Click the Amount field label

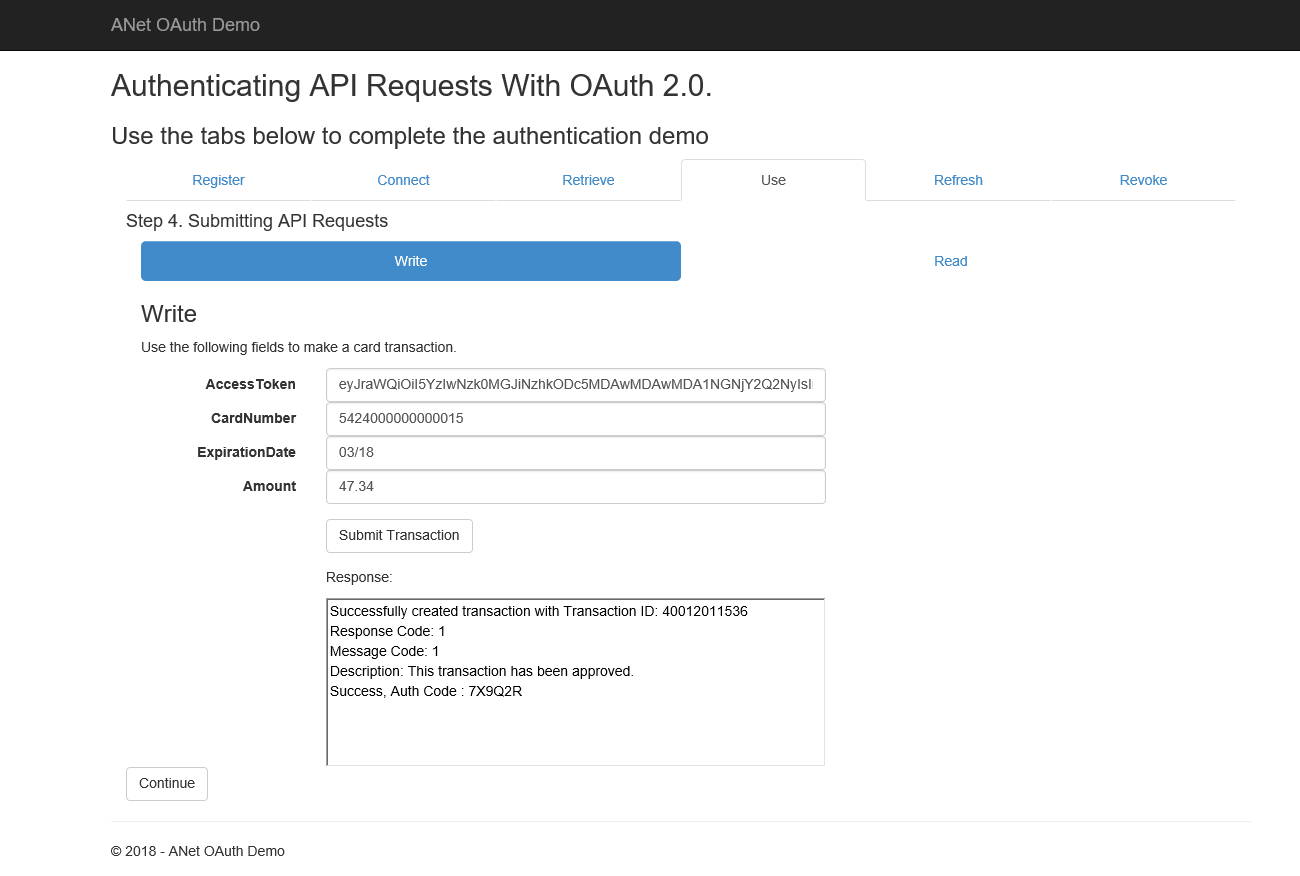[269, 486]
